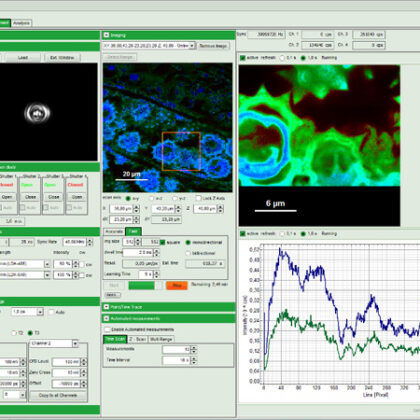The width and height of the screenshot is (420, 420).
Task: Switch to the Accurate tab
Action: [114, 231]
